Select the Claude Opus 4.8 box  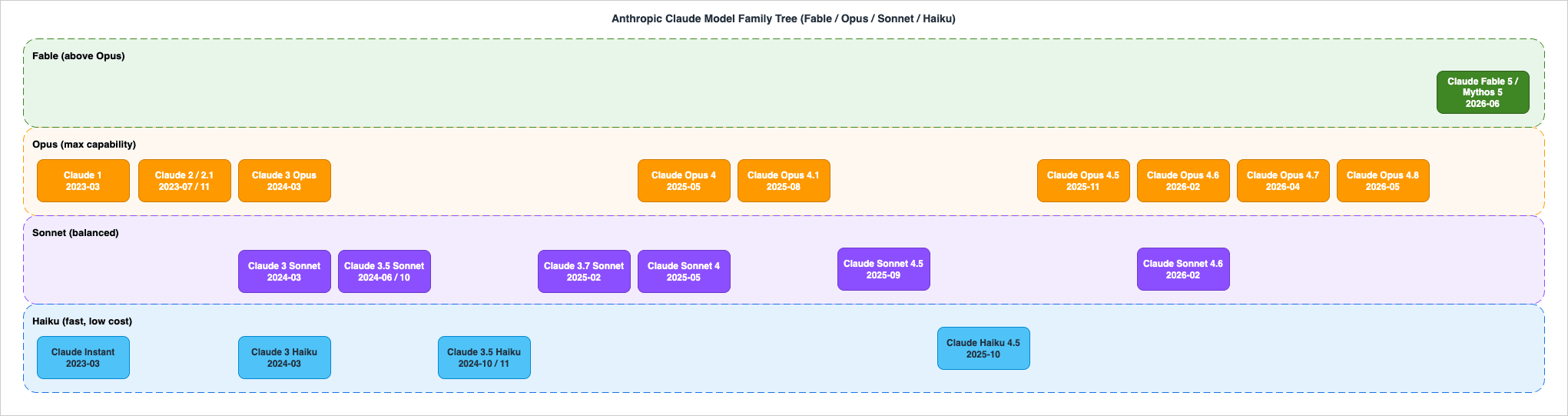(1383, 181)
